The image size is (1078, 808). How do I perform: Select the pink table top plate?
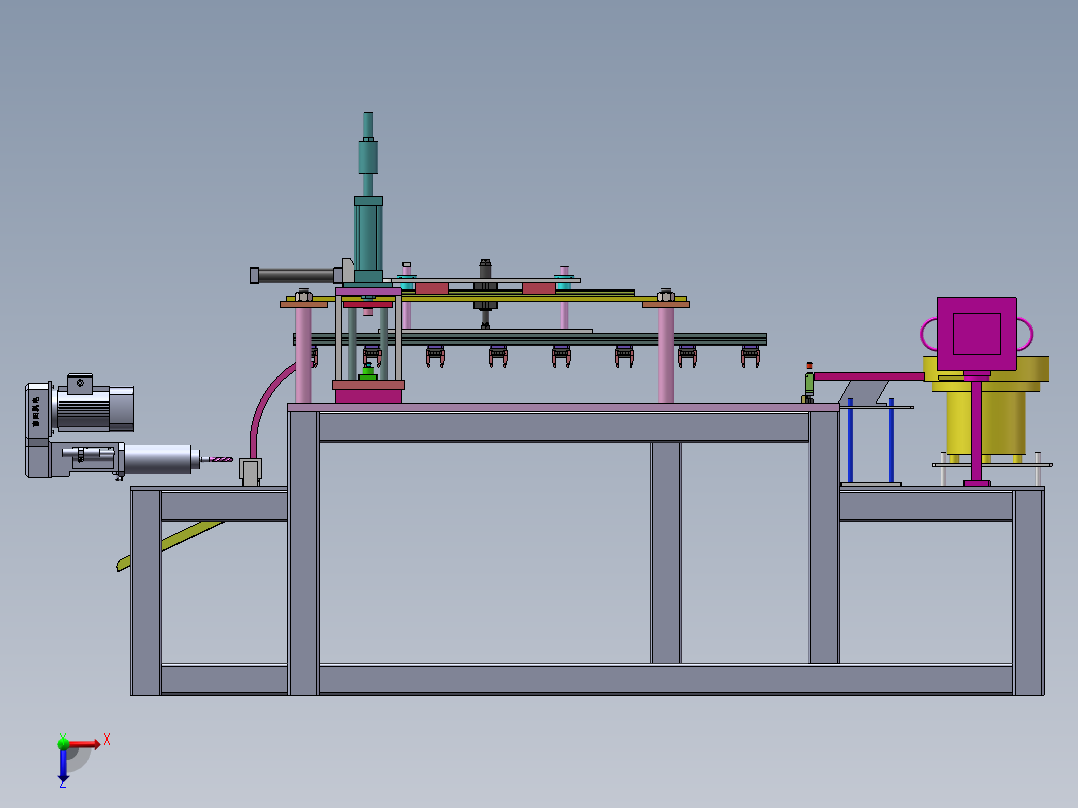click(563, 408)
